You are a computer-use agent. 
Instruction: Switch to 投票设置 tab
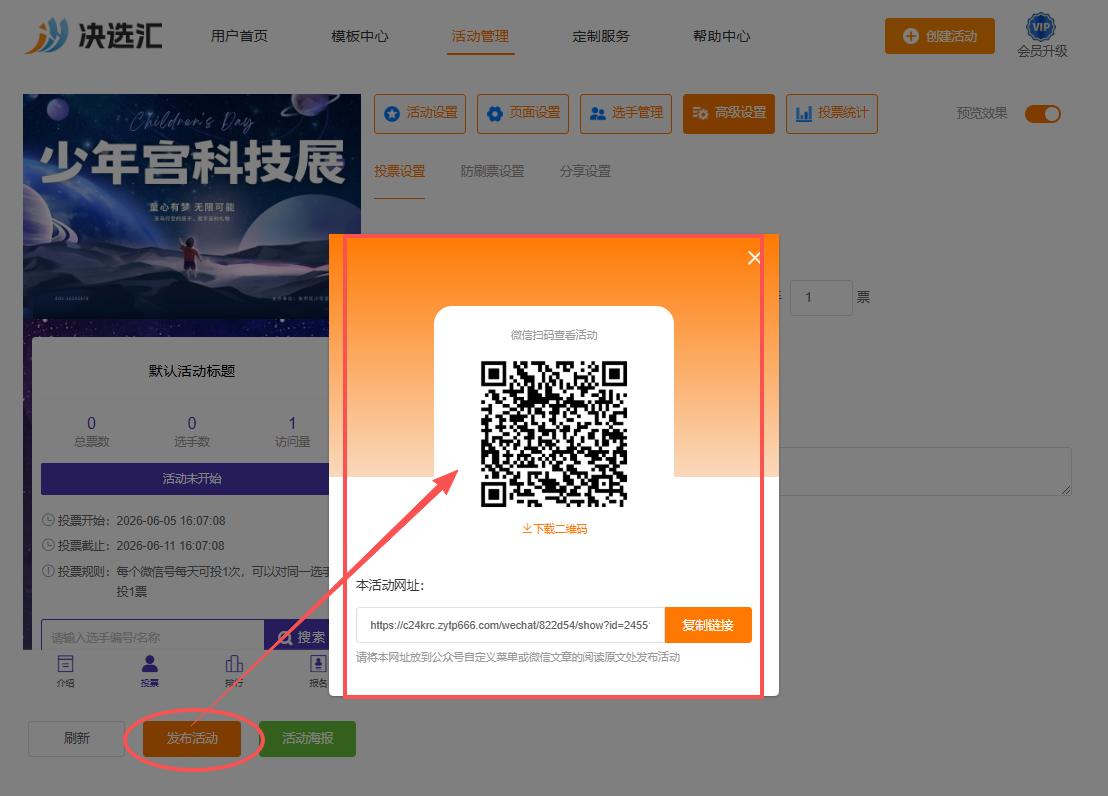[399, 171]
